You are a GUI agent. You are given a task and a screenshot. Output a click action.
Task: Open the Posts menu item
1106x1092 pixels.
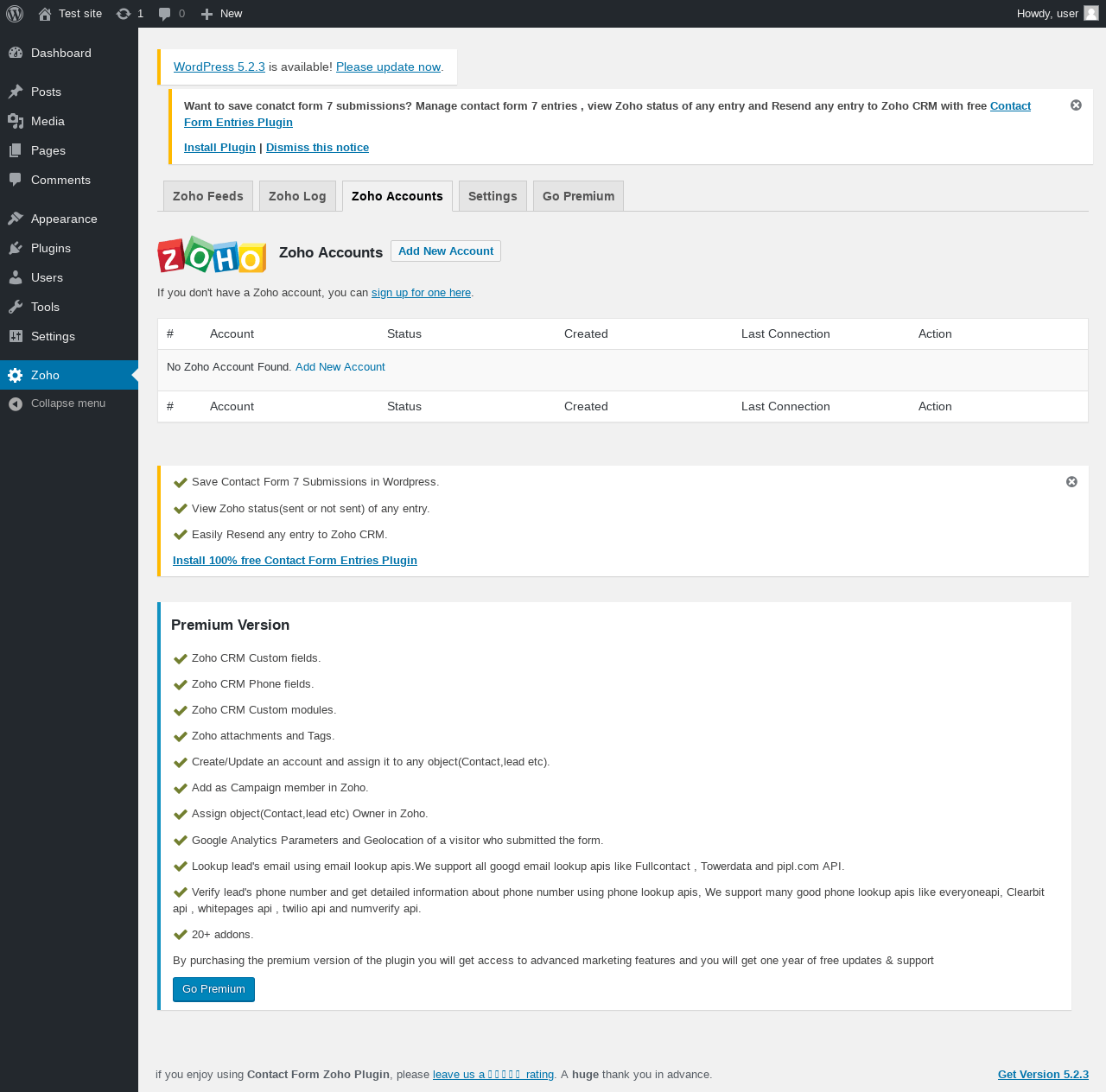click(x=69, y=92)
